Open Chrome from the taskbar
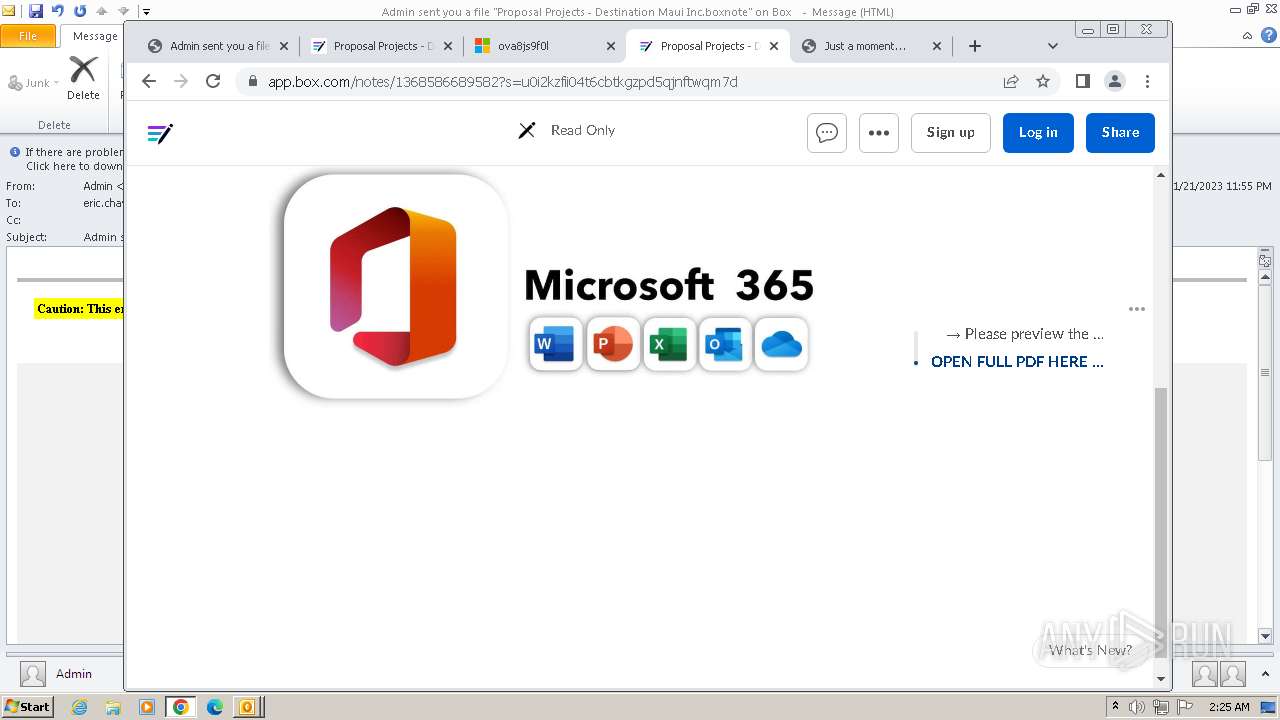 point(181,707)
